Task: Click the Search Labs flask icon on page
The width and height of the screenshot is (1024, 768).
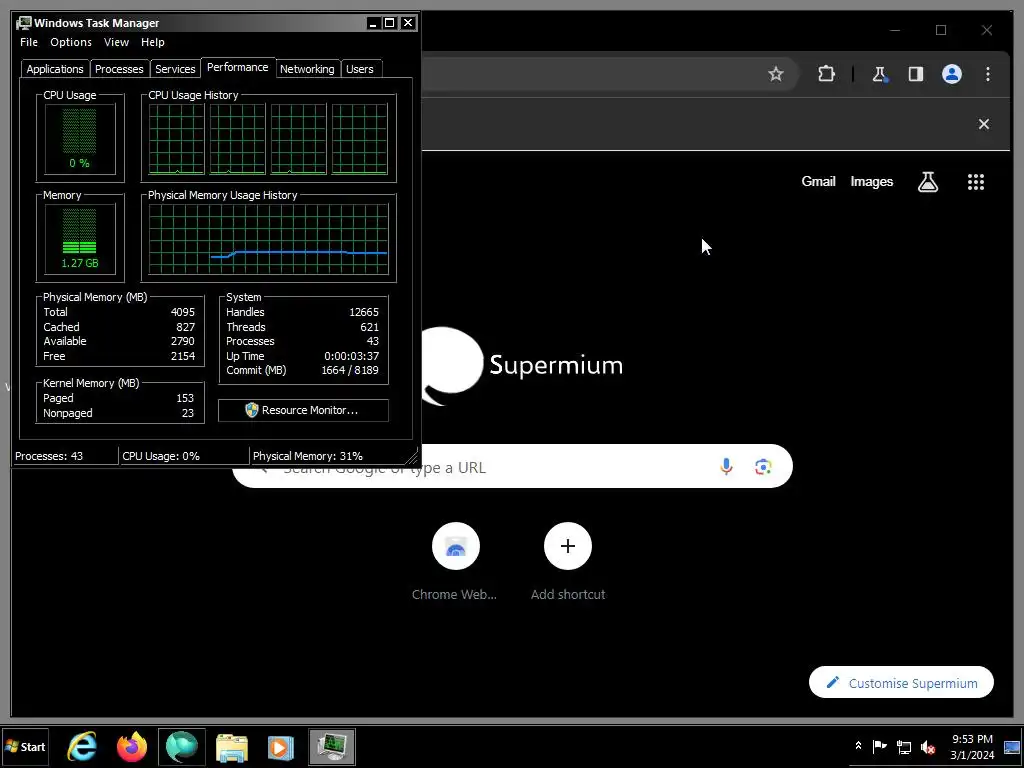Action: (x=927, y=182)
